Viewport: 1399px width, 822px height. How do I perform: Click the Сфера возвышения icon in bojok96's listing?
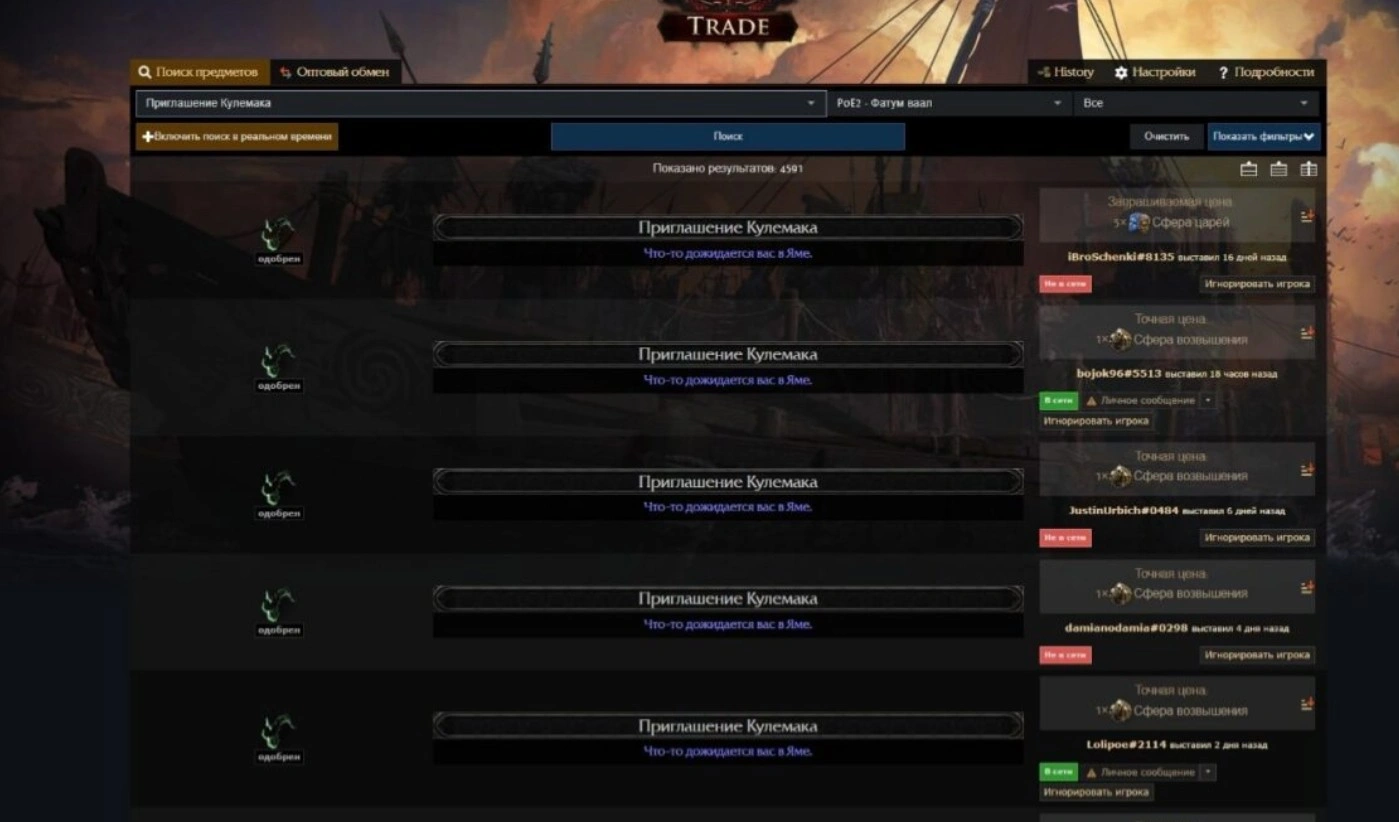[x=1121, y=340]
